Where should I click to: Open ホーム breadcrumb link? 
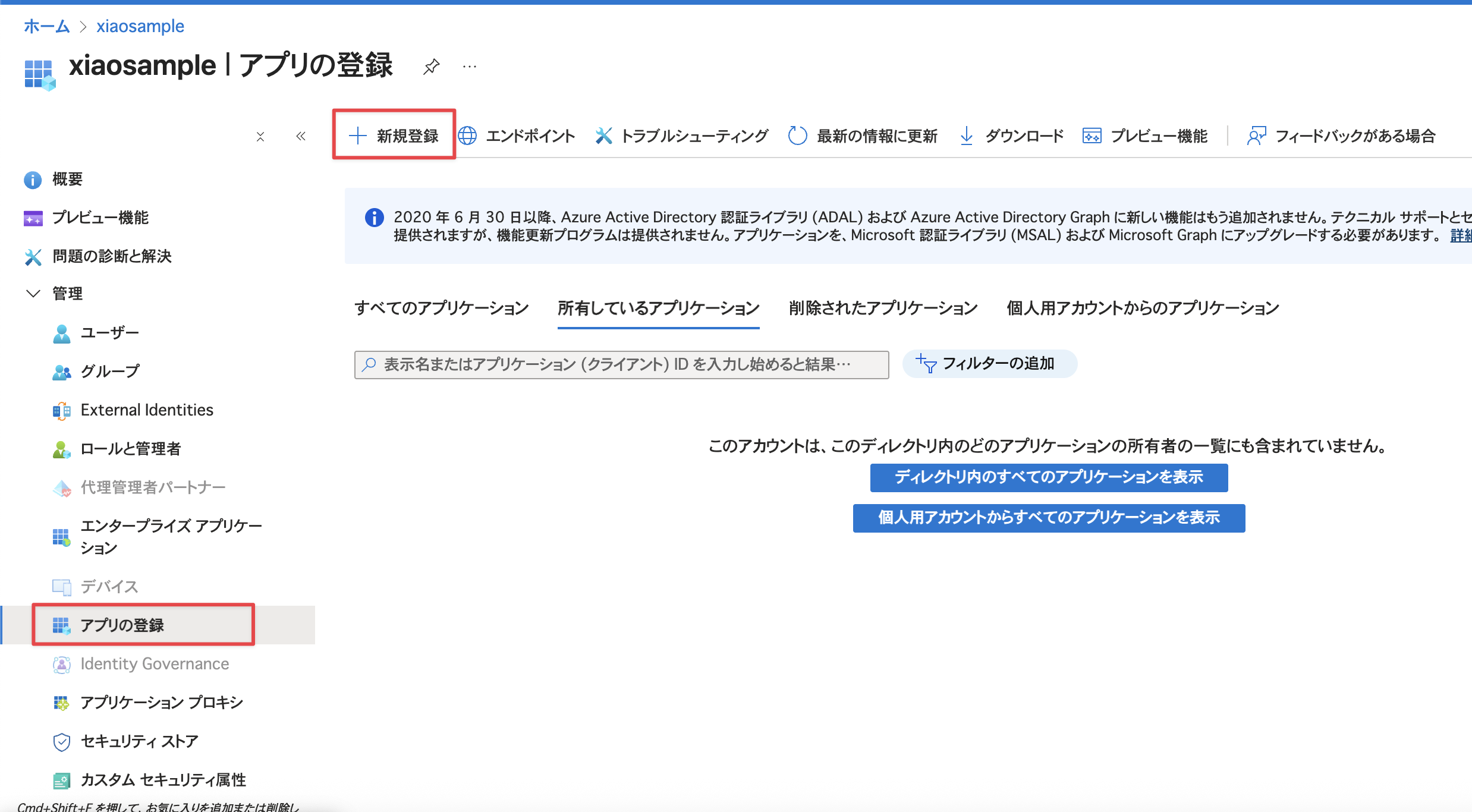pyautogui.click(x=46, y=26)
